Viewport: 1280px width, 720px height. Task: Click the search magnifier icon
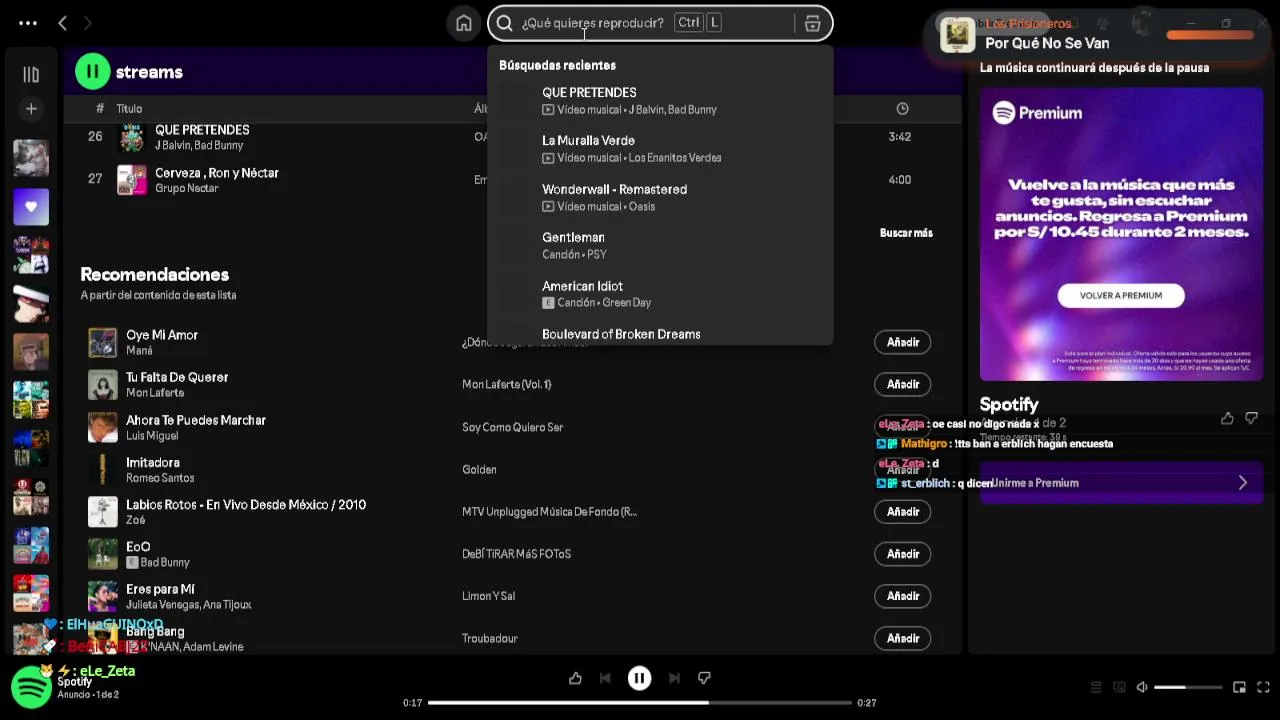[x=505, y=23]
